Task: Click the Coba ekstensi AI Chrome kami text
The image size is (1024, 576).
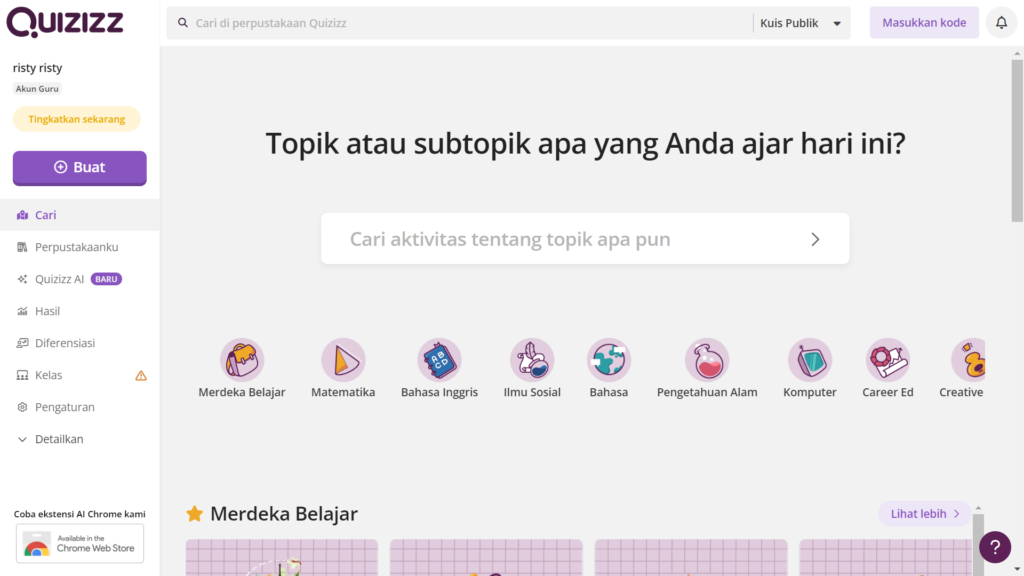Action: pos(80,514)
